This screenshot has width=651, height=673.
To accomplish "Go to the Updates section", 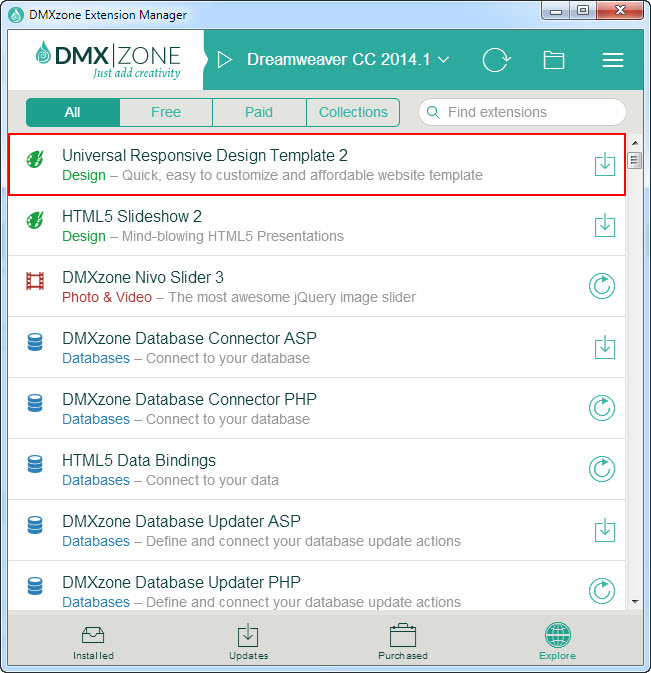I will [248, 643].
